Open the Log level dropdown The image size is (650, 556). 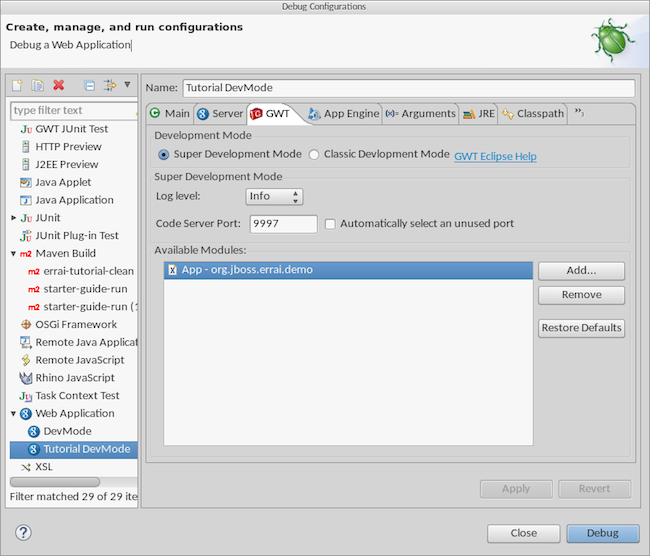point(274,197)
